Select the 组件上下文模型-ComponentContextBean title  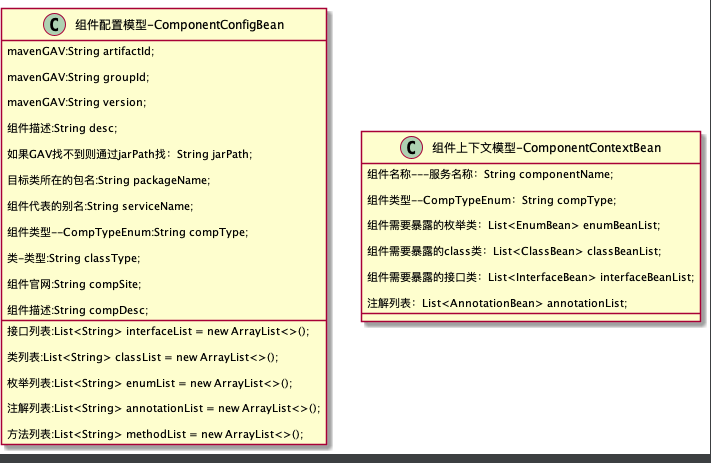click(546, 148)
